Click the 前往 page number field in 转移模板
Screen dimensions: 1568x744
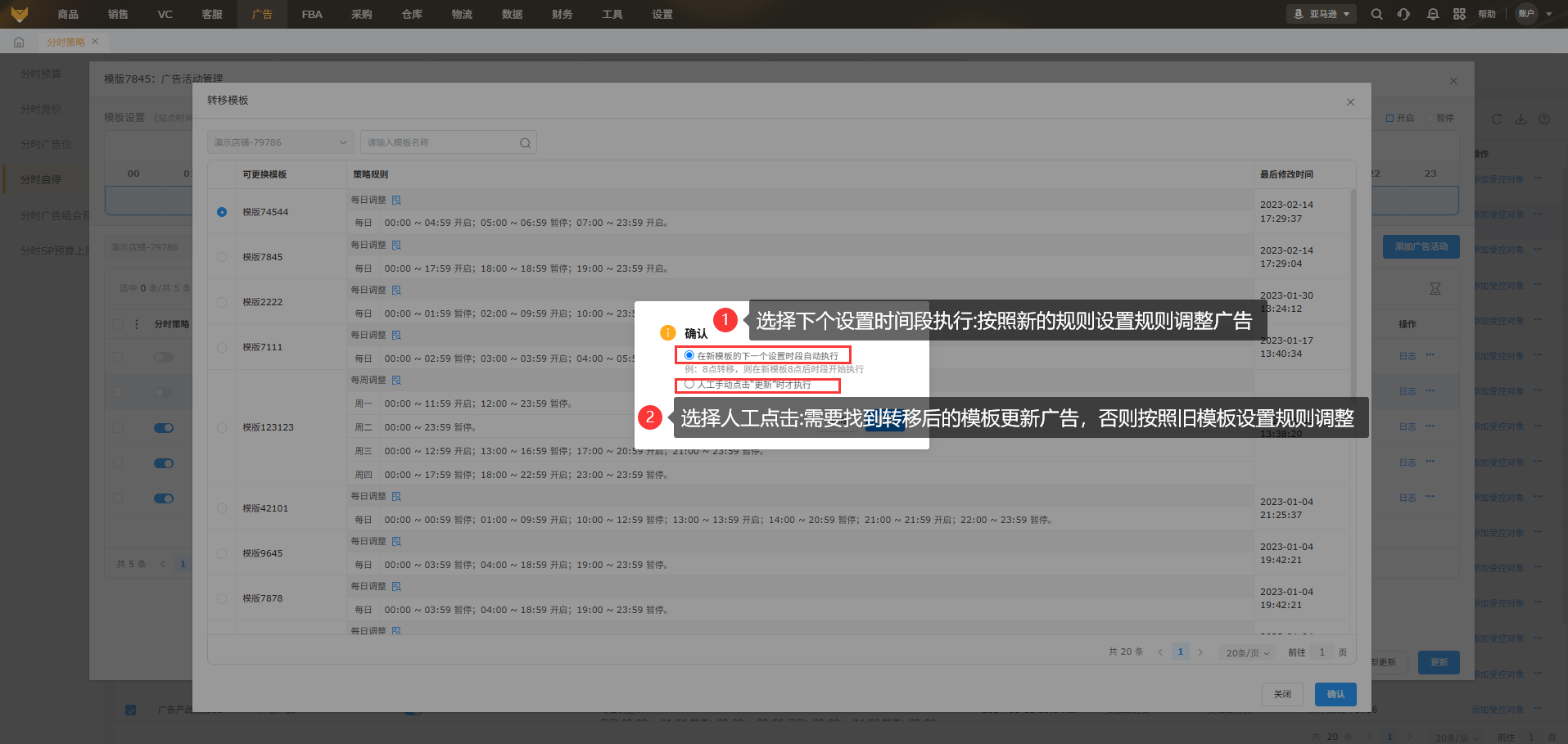click(x=1322, y=652)
